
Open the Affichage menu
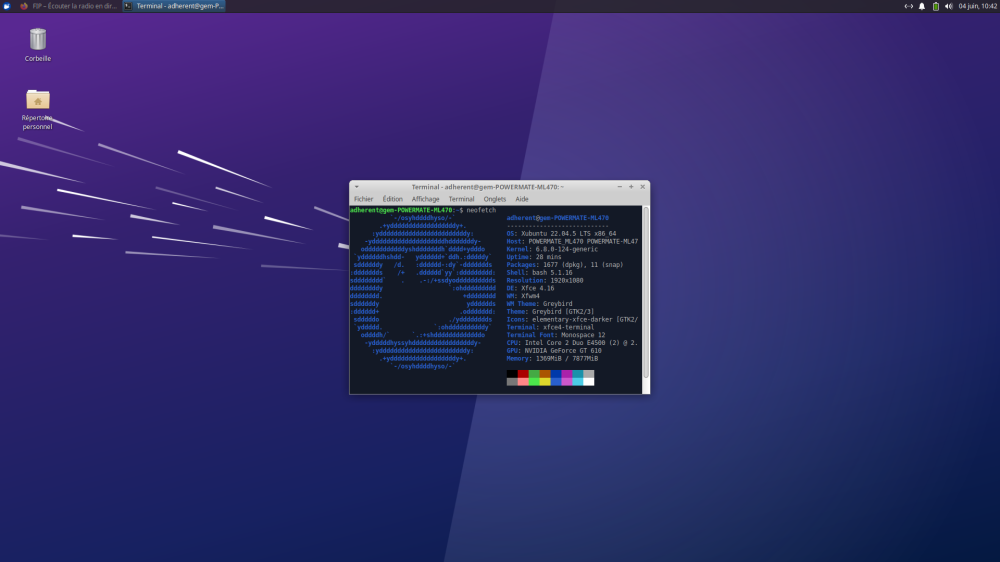click(425, 199)
